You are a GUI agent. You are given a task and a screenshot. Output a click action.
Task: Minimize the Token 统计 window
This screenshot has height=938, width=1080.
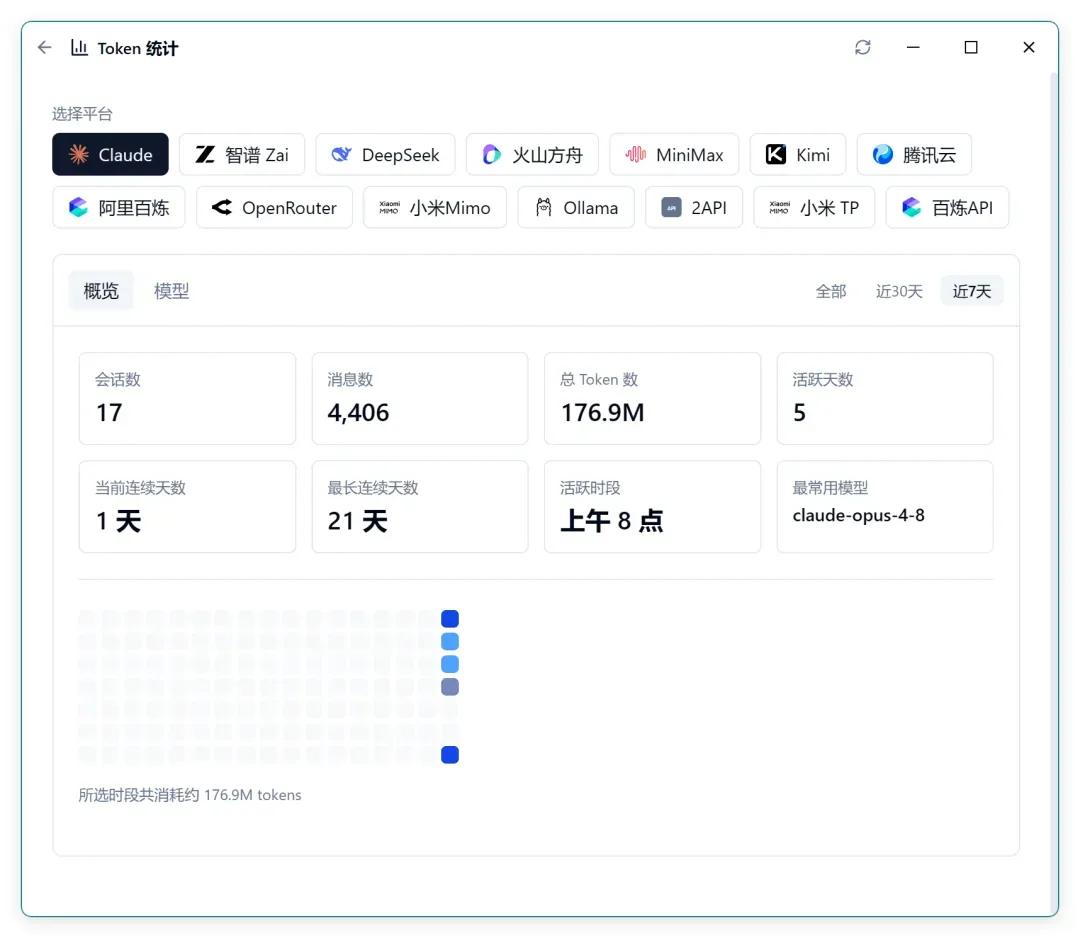click(x=913, y=47)
